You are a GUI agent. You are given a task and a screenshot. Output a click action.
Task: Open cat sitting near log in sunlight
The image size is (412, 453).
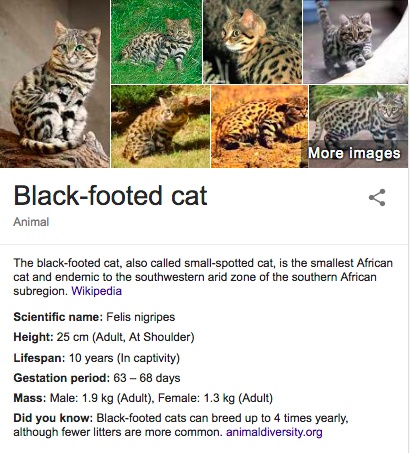point(160,126)
